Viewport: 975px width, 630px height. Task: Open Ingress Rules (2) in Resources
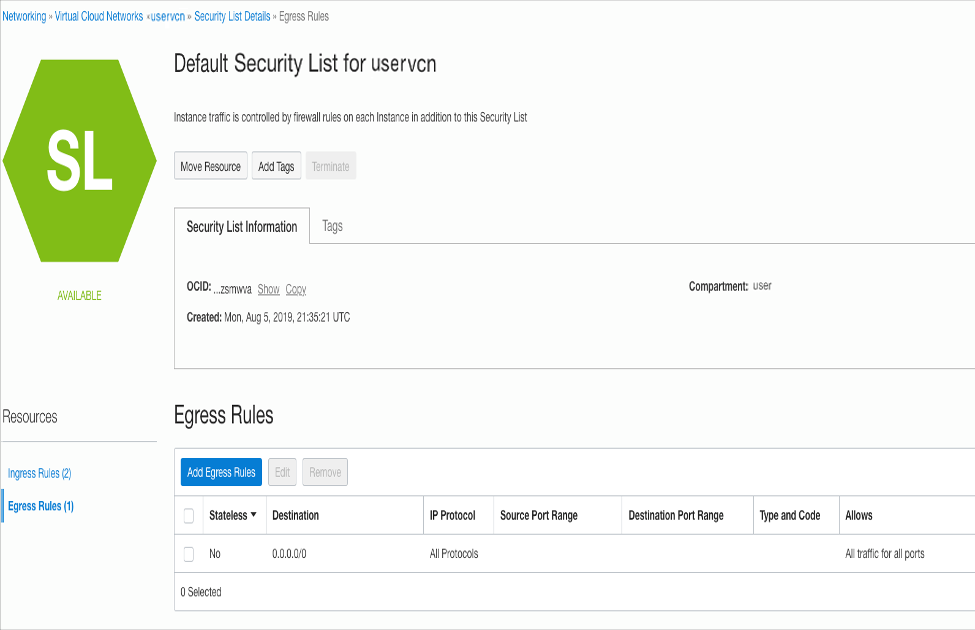click(39, 473)
